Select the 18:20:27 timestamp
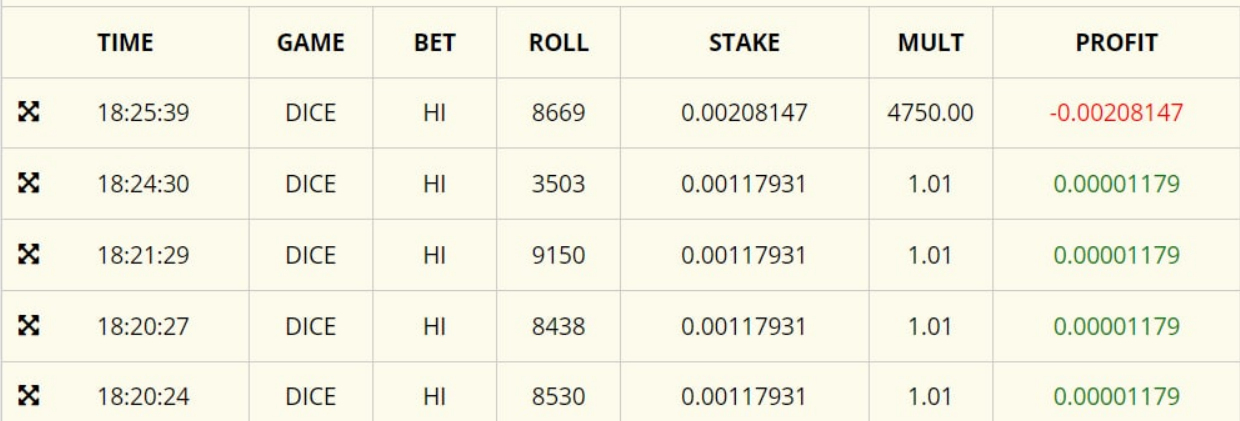This screenshot has height=421, width=1240. [143, 327]
